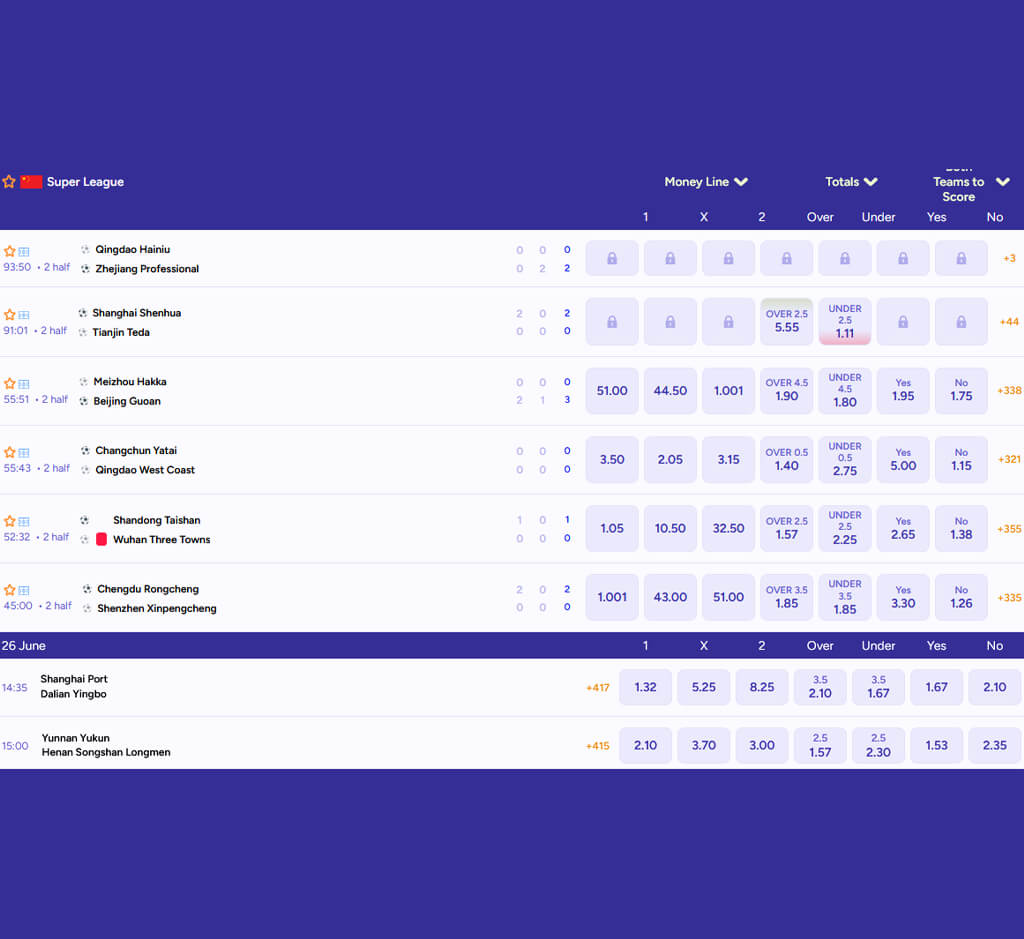This screenshot has height=939, width=1024.
Task: Bet on Chengdu Rongcheng win at 1.001
Action: pyautogui.click(x=612, y=597)
